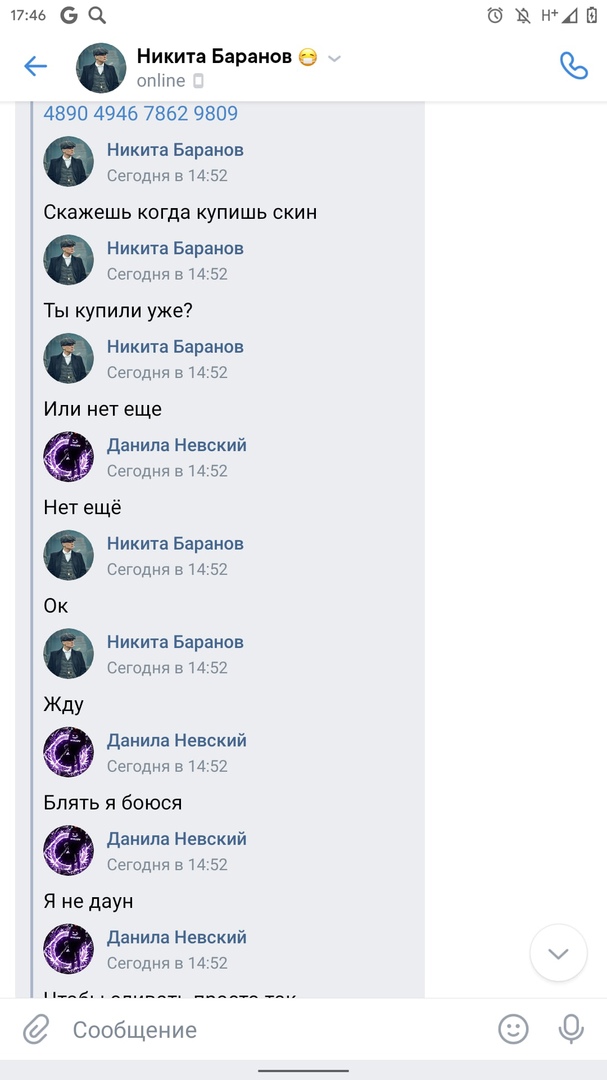
Task: Start a call with the phone icon
Action: click(x=573, y=66)
